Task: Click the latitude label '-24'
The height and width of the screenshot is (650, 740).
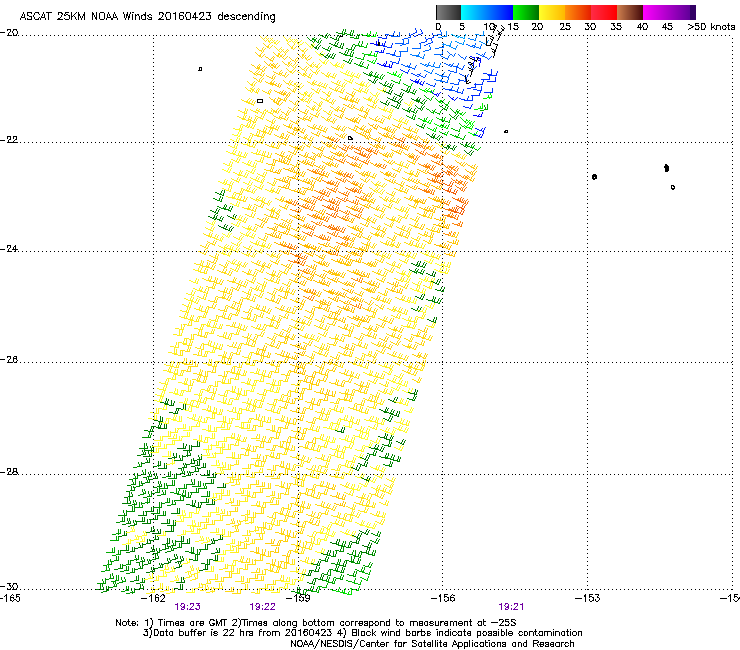Action: coord(9,249)
